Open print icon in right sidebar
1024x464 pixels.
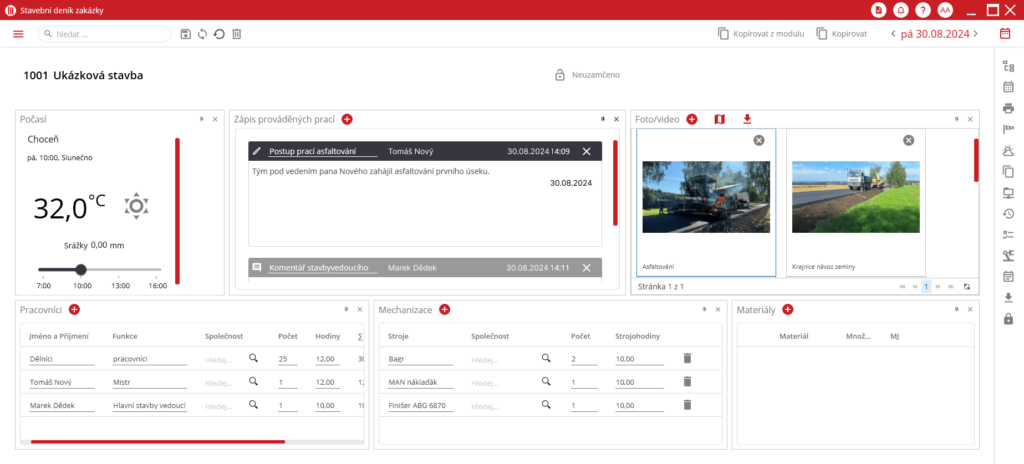[1008, 108]
